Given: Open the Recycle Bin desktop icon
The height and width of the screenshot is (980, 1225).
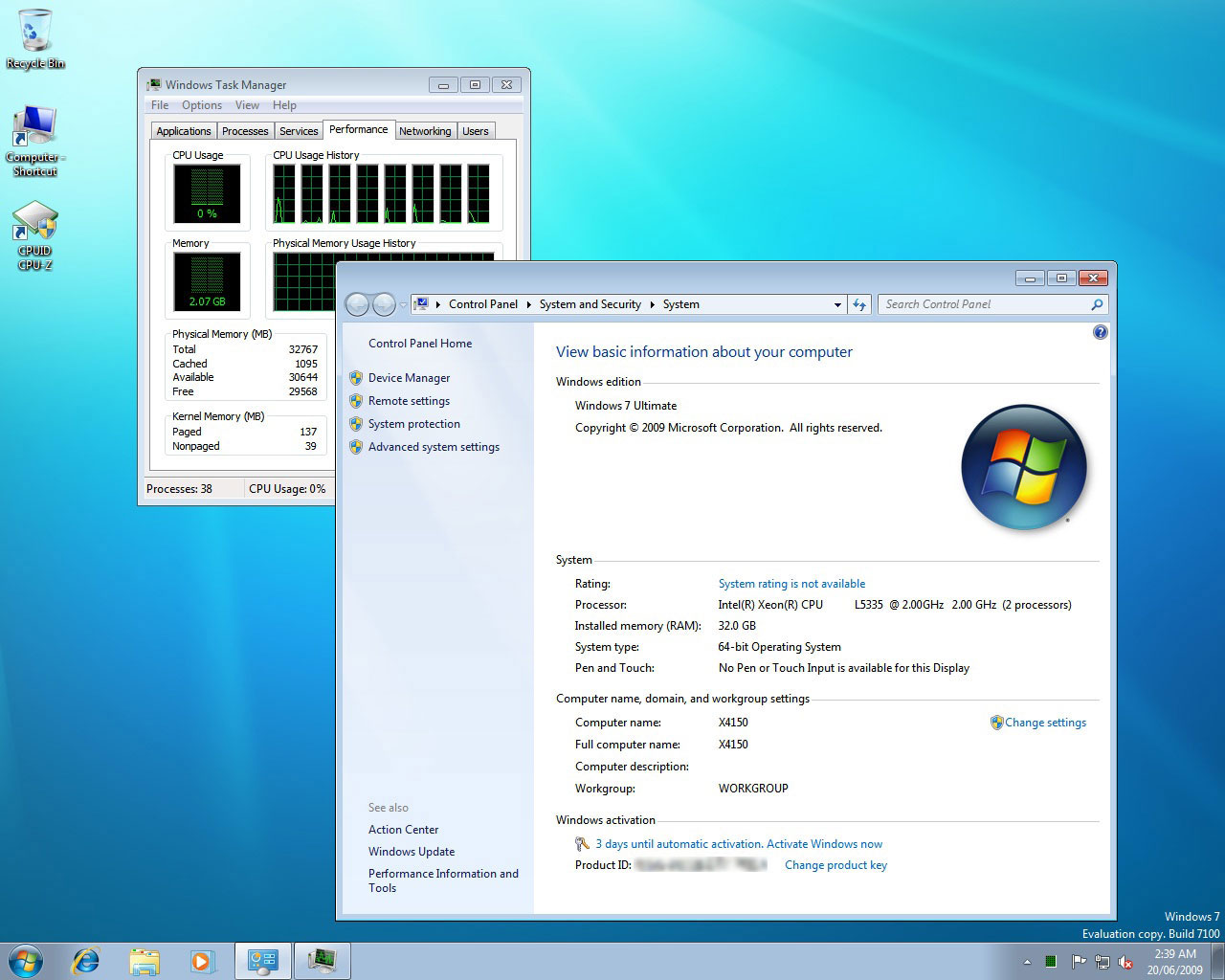Looking at the screenshot, I should [34, 38].
